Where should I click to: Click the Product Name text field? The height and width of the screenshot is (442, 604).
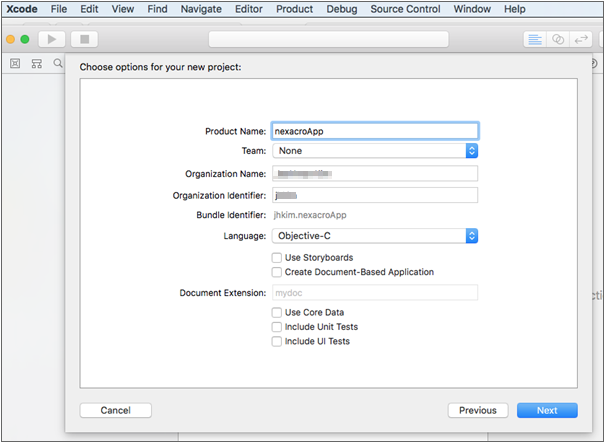375,130
